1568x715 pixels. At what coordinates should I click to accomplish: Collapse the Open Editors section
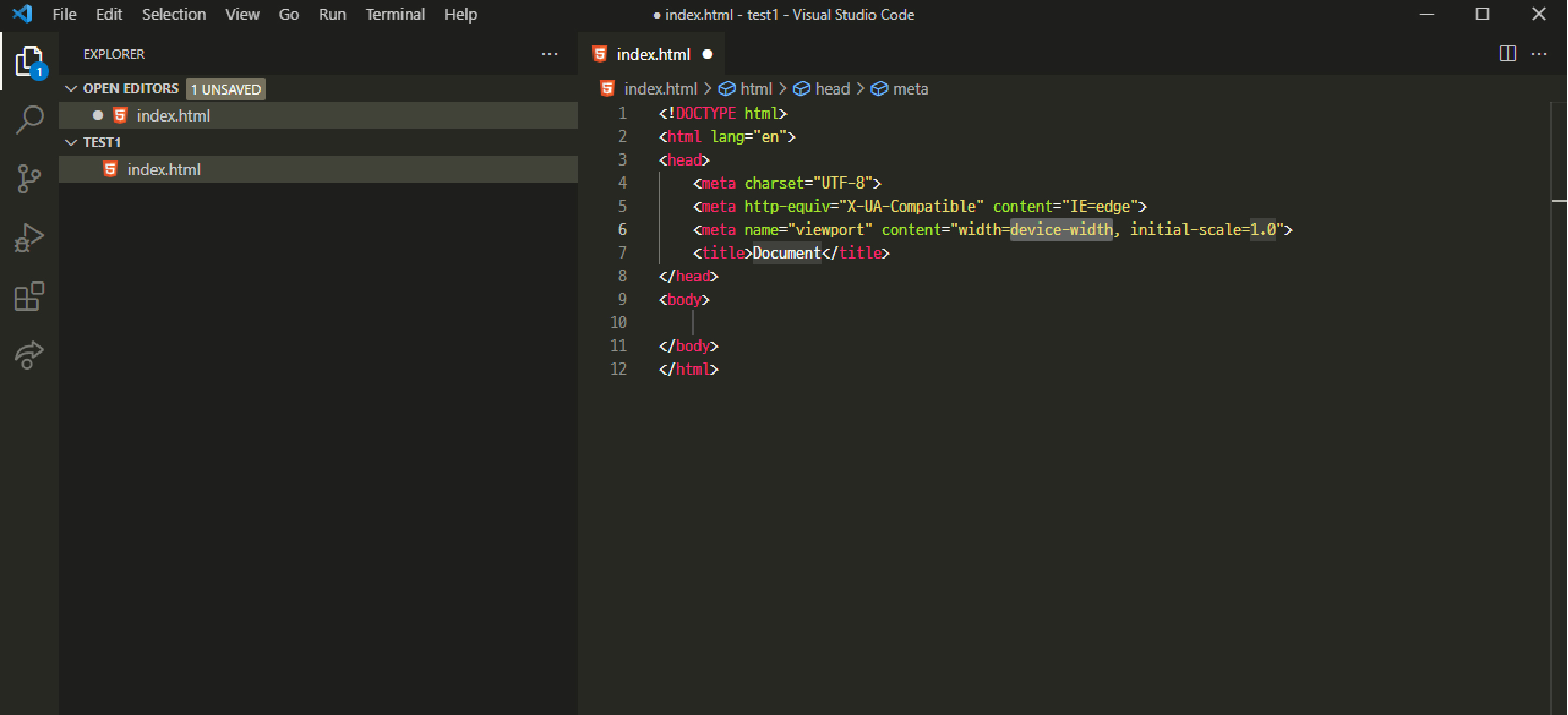(x=71, y=89)
